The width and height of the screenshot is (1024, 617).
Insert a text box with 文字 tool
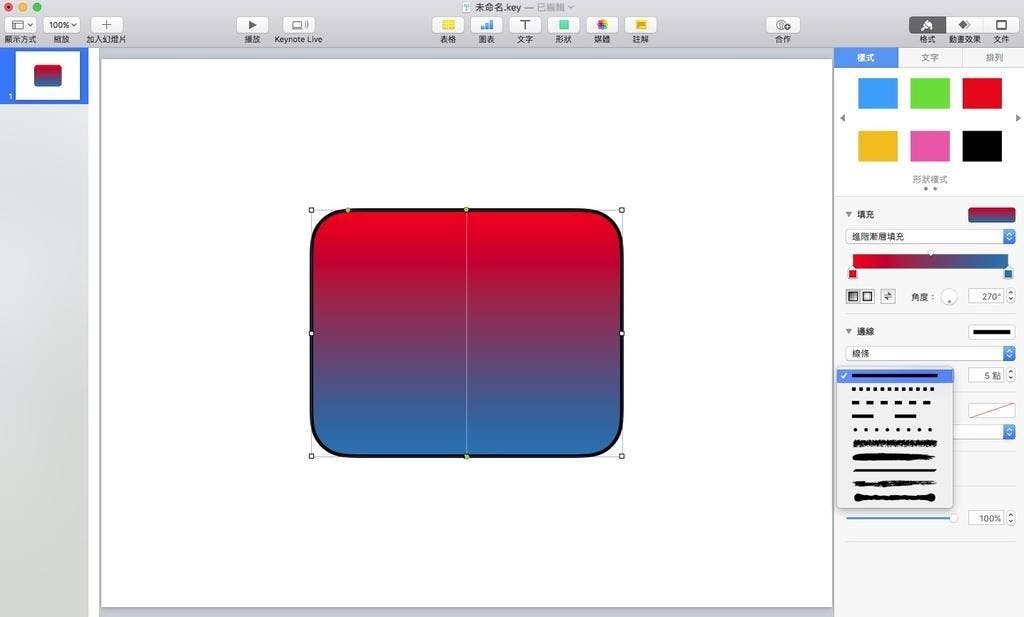click(x=524, y=25)
